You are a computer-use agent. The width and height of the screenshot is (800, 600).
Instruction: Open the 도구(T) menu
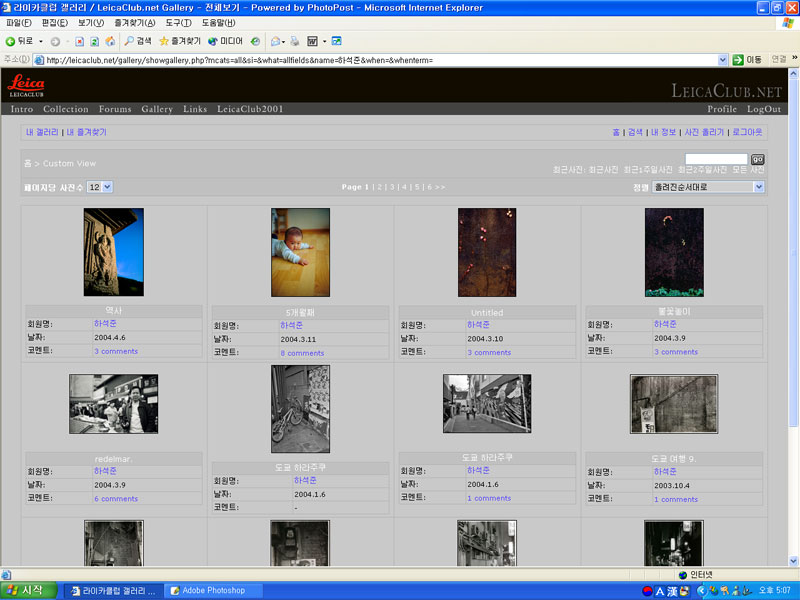180,22
